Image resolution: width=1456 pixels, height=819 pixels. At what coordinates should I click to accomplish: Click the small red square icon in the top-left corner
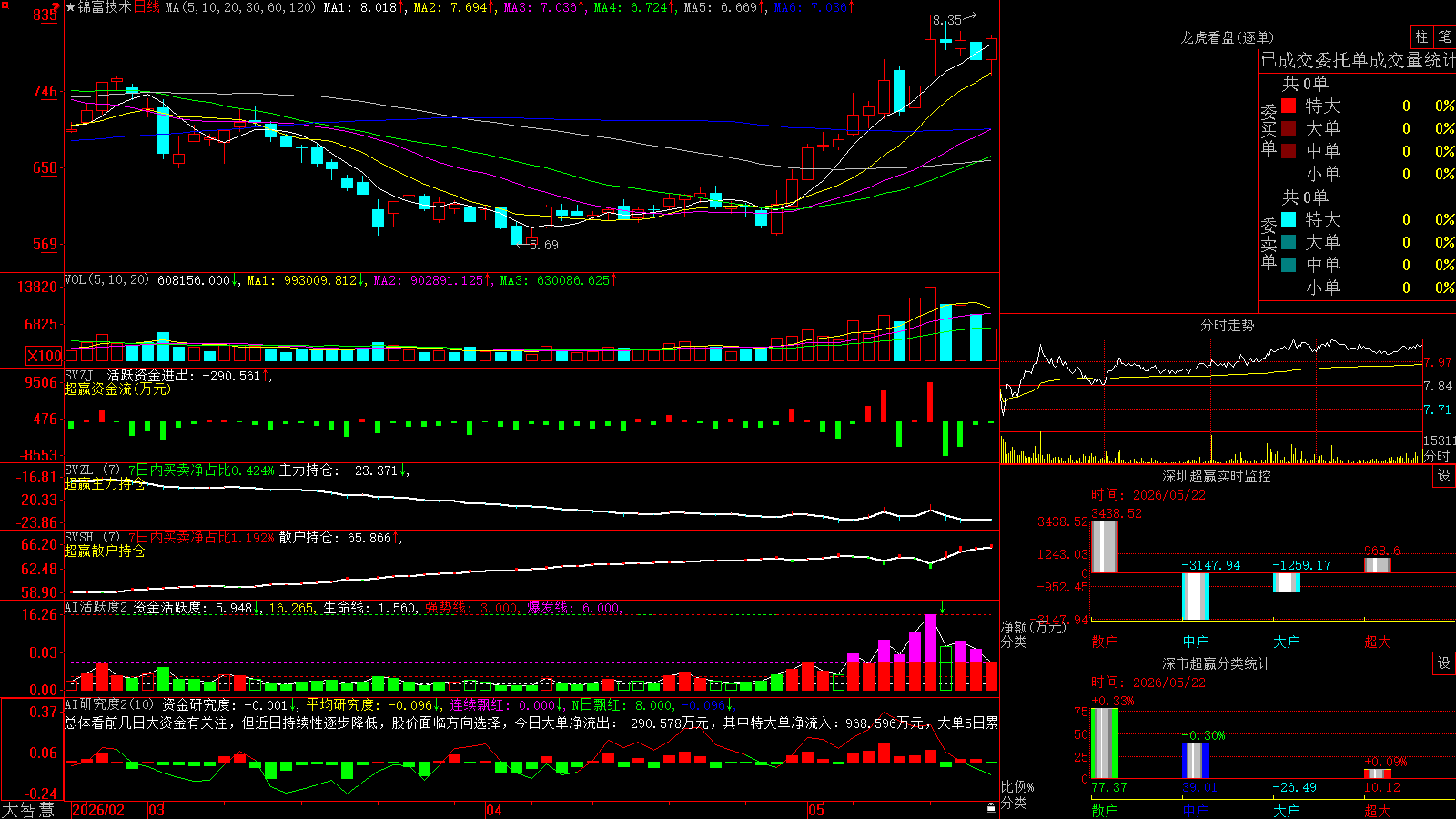coord(5,6)
